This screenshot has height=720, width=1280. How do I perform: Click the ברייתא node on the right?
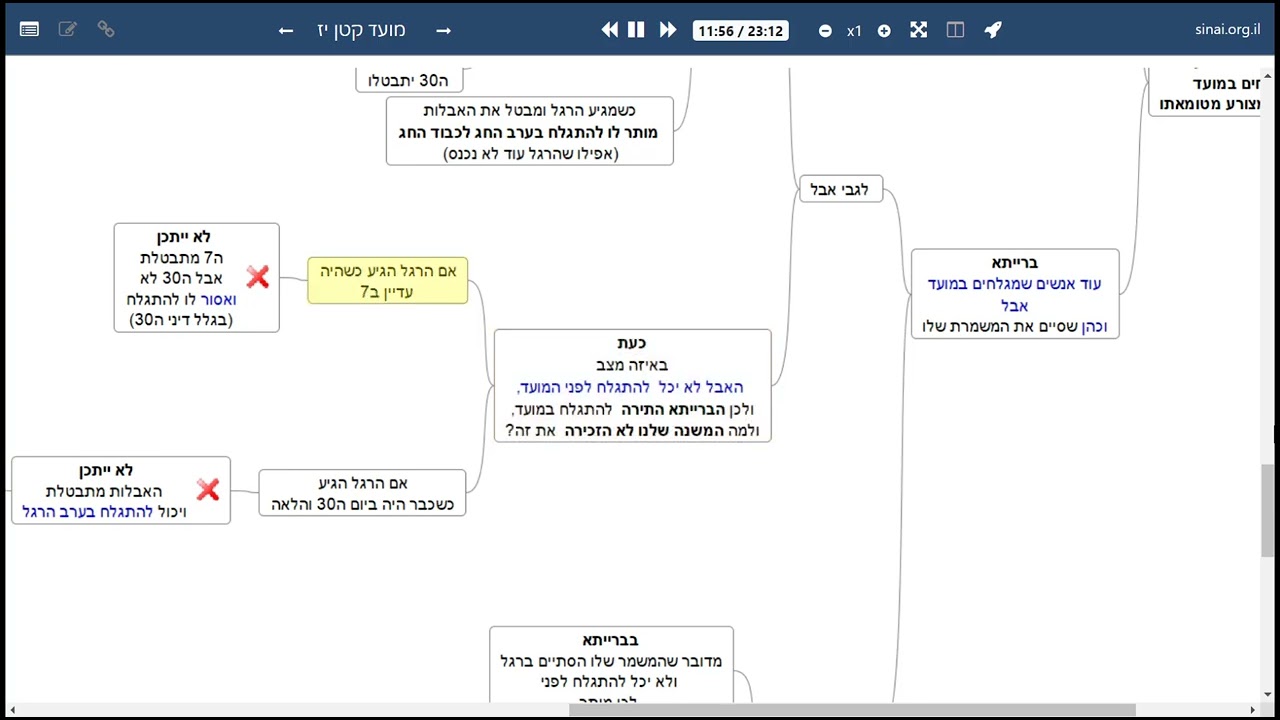click(x=1015, y=294)
